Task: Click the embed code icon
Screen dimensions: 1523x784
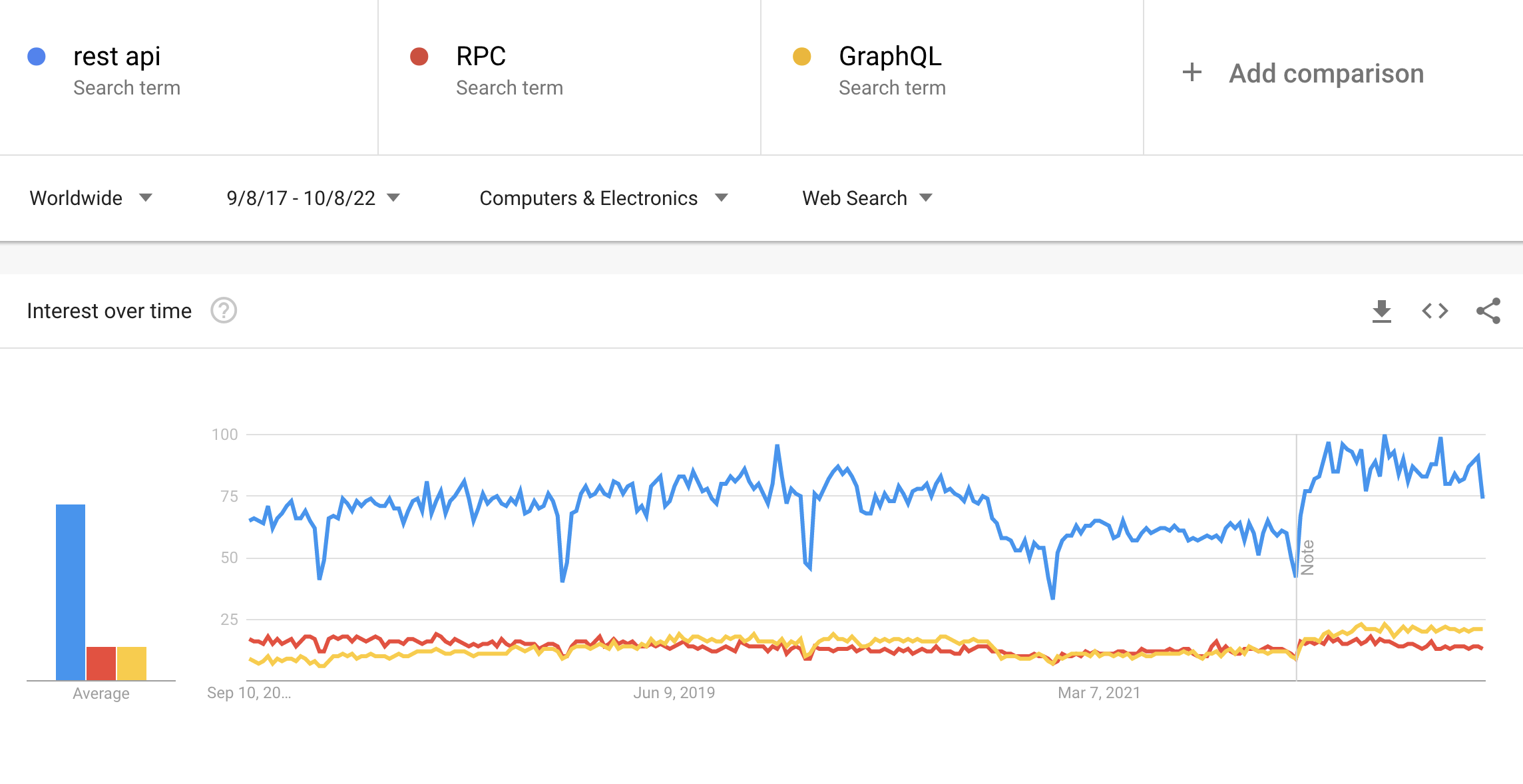Action: (x=1434, y=311)
